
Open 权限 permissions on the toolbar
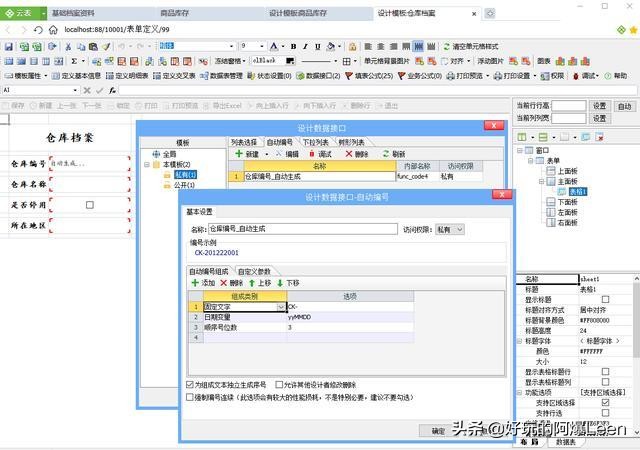click(x=552, y=76)
